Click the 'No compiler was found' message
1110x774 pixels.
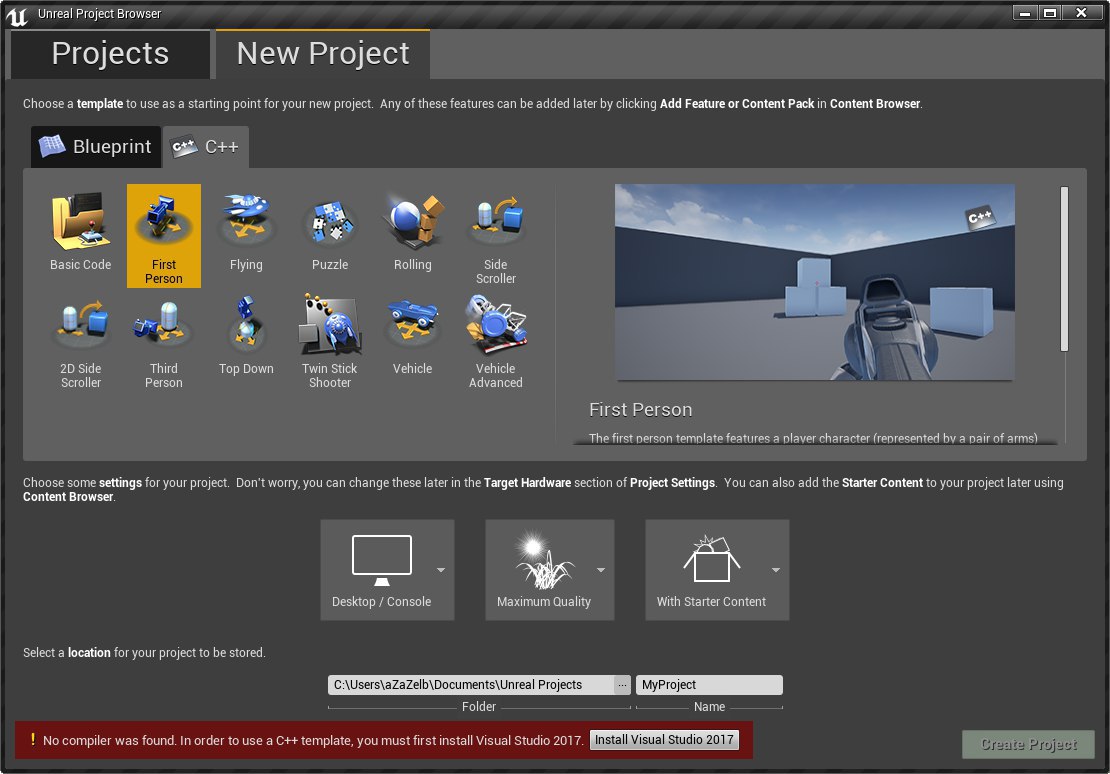point(313,740)
